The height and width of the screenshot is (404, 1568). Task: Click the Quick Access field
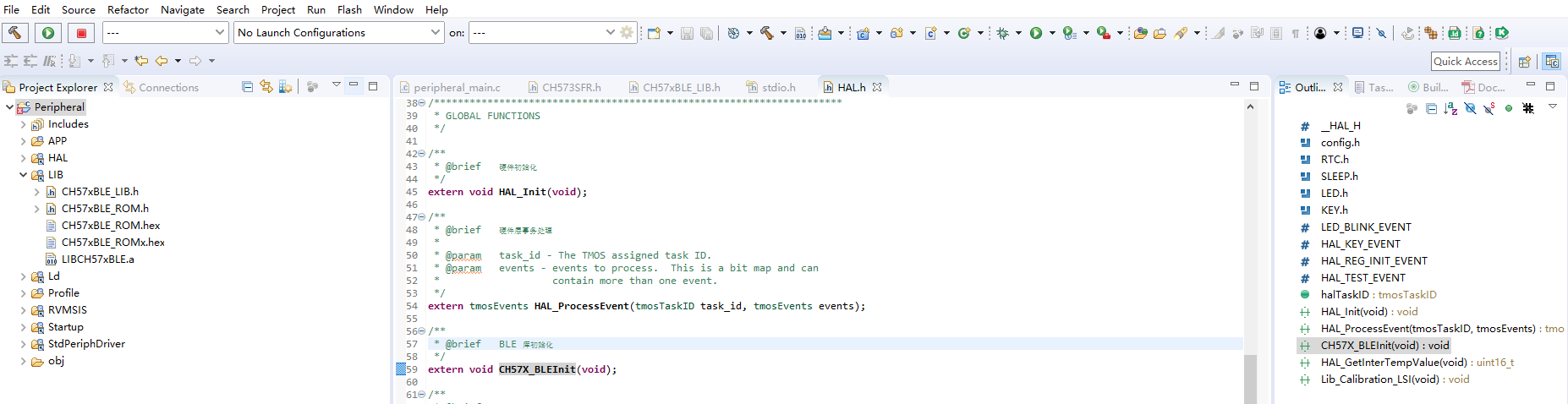coord(1466,61)
